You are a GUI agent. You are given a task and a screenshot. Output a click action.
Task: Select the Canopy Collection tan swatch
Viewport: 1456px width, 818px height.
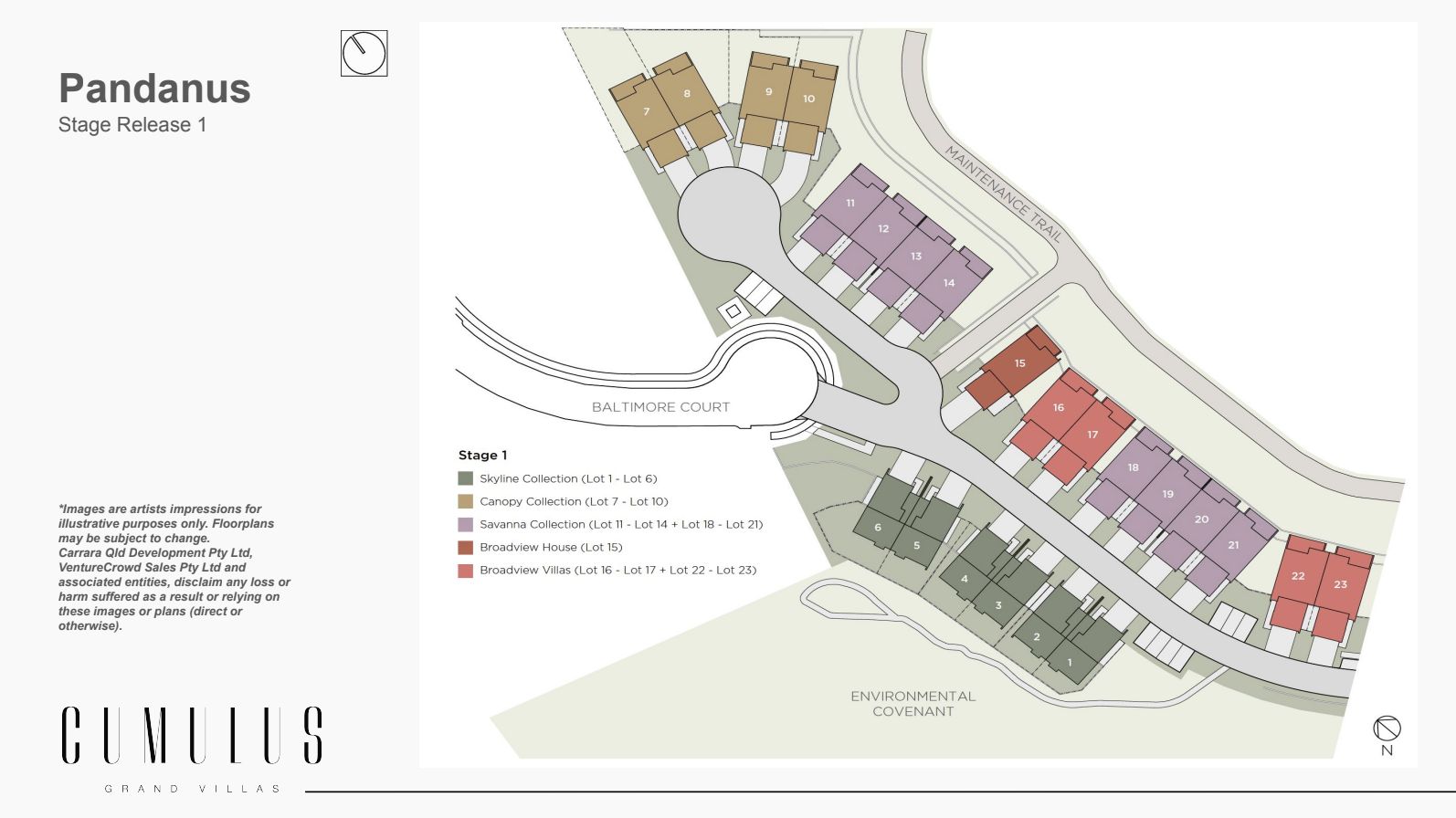pyautogui.click(x=466, y=501)
